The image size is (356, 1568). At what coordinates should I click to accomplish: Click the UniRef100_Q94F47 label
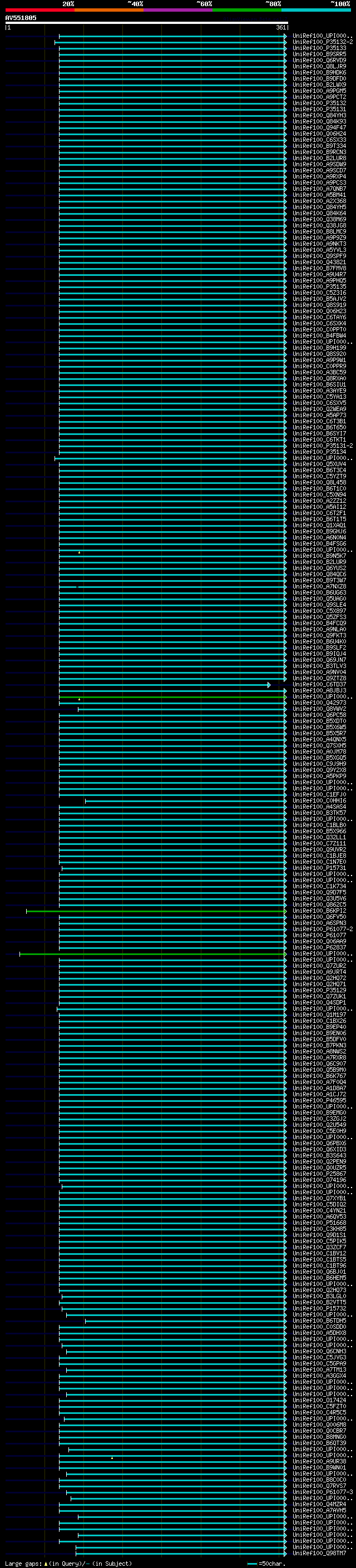tap(319, 127)
